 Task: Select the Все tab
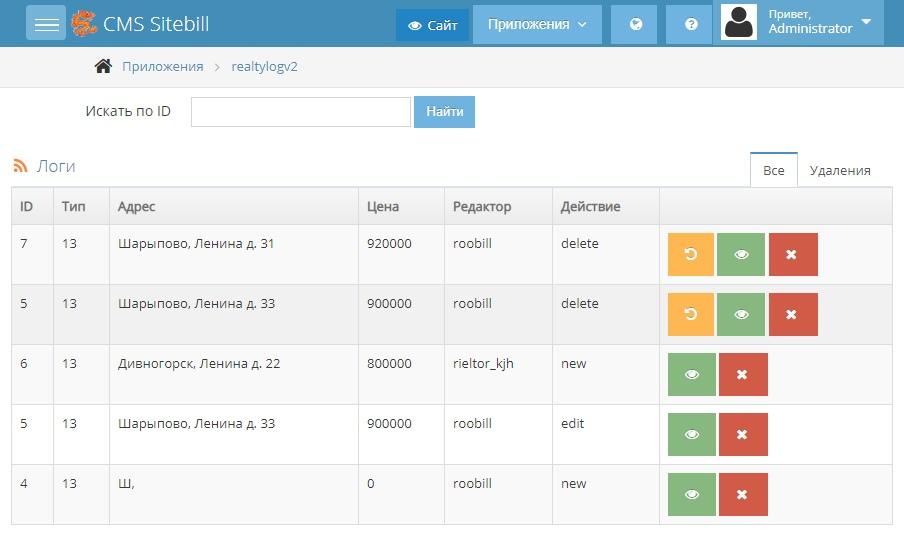(x=773, y=170)
